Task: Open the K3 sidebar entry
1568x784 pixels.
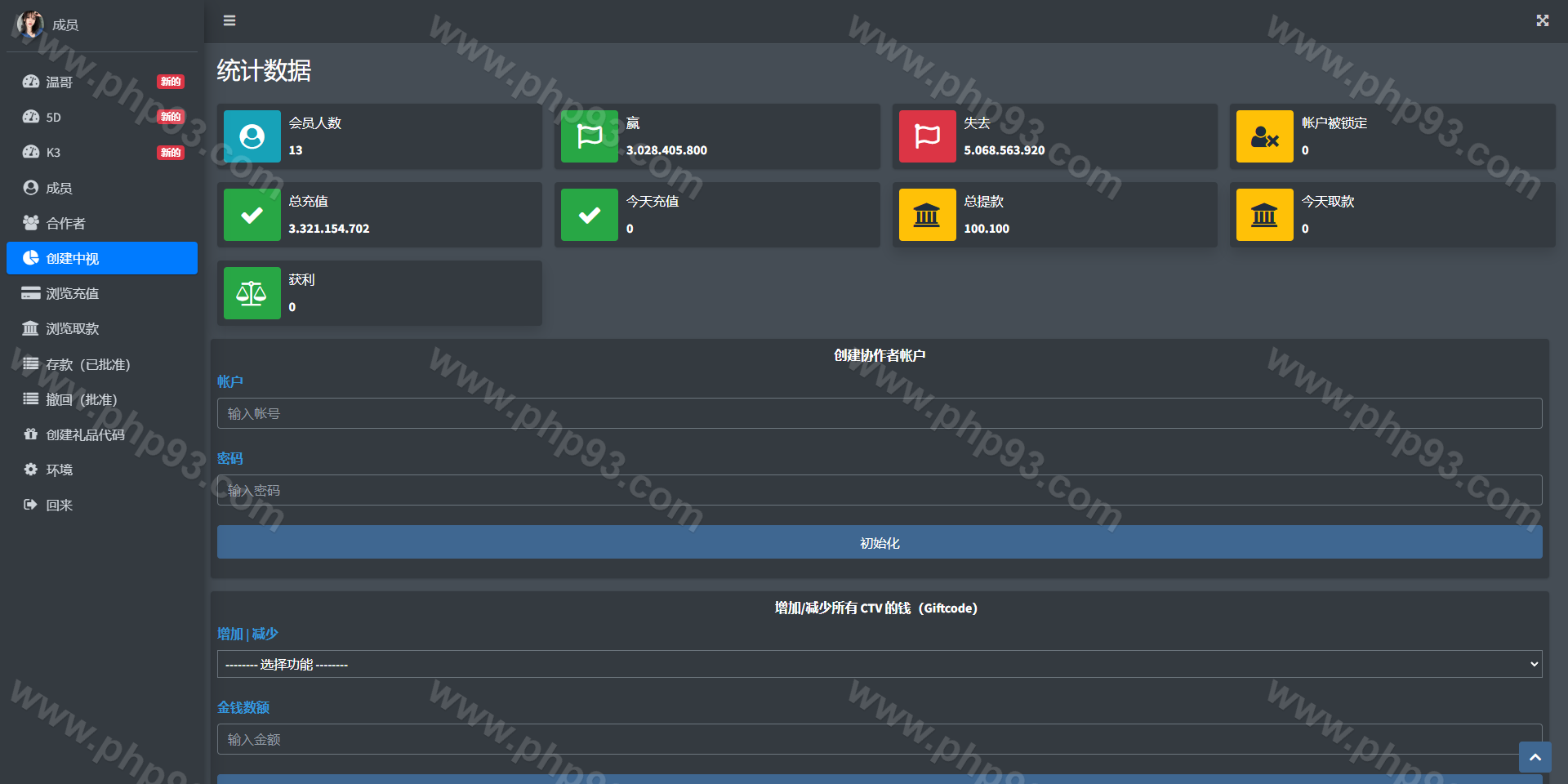Action: pyautogui.click(x=54, y=152)
